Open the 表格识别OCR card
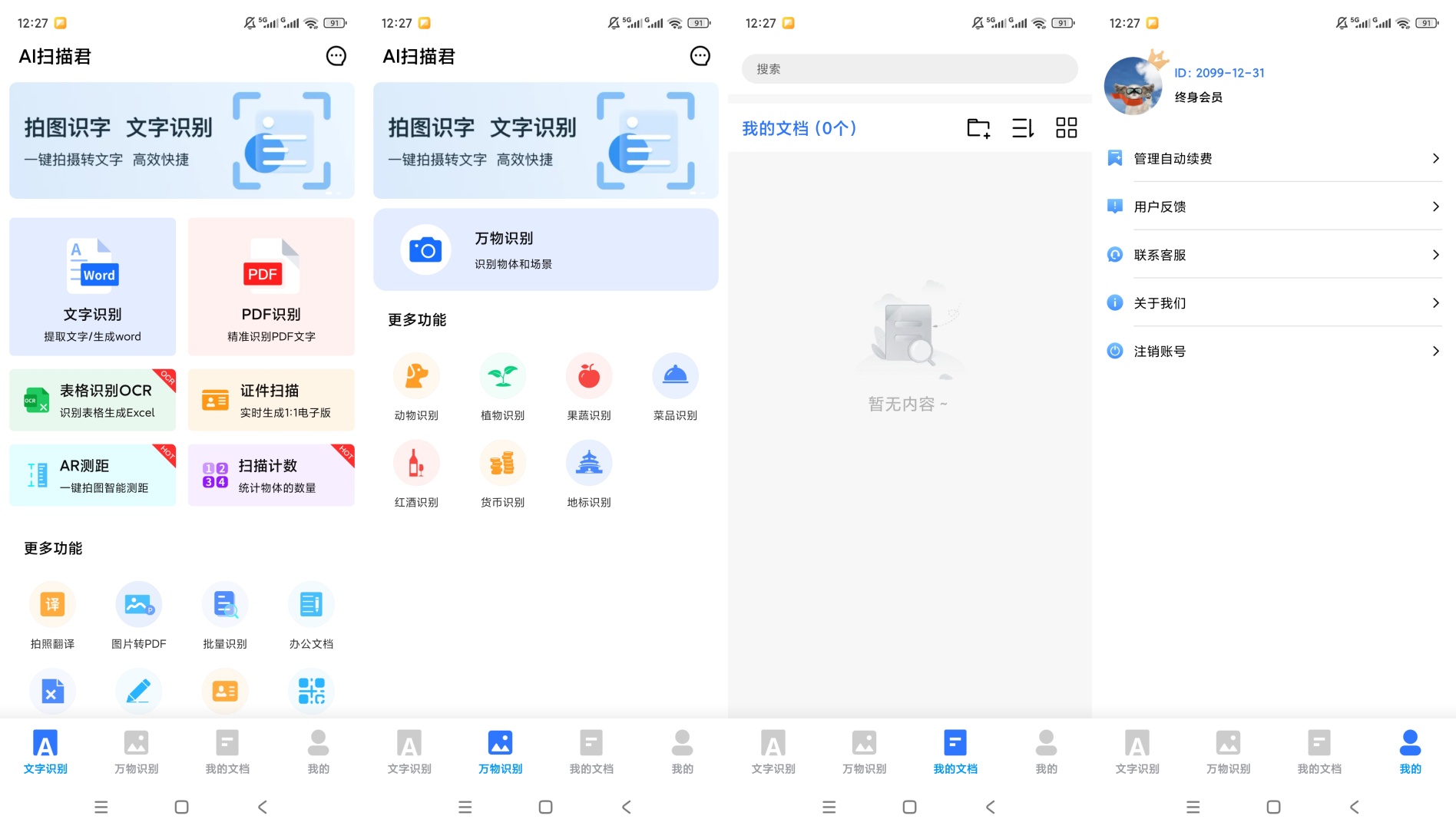This screenshot has height=829, width=1456. [x=92, y=400]
